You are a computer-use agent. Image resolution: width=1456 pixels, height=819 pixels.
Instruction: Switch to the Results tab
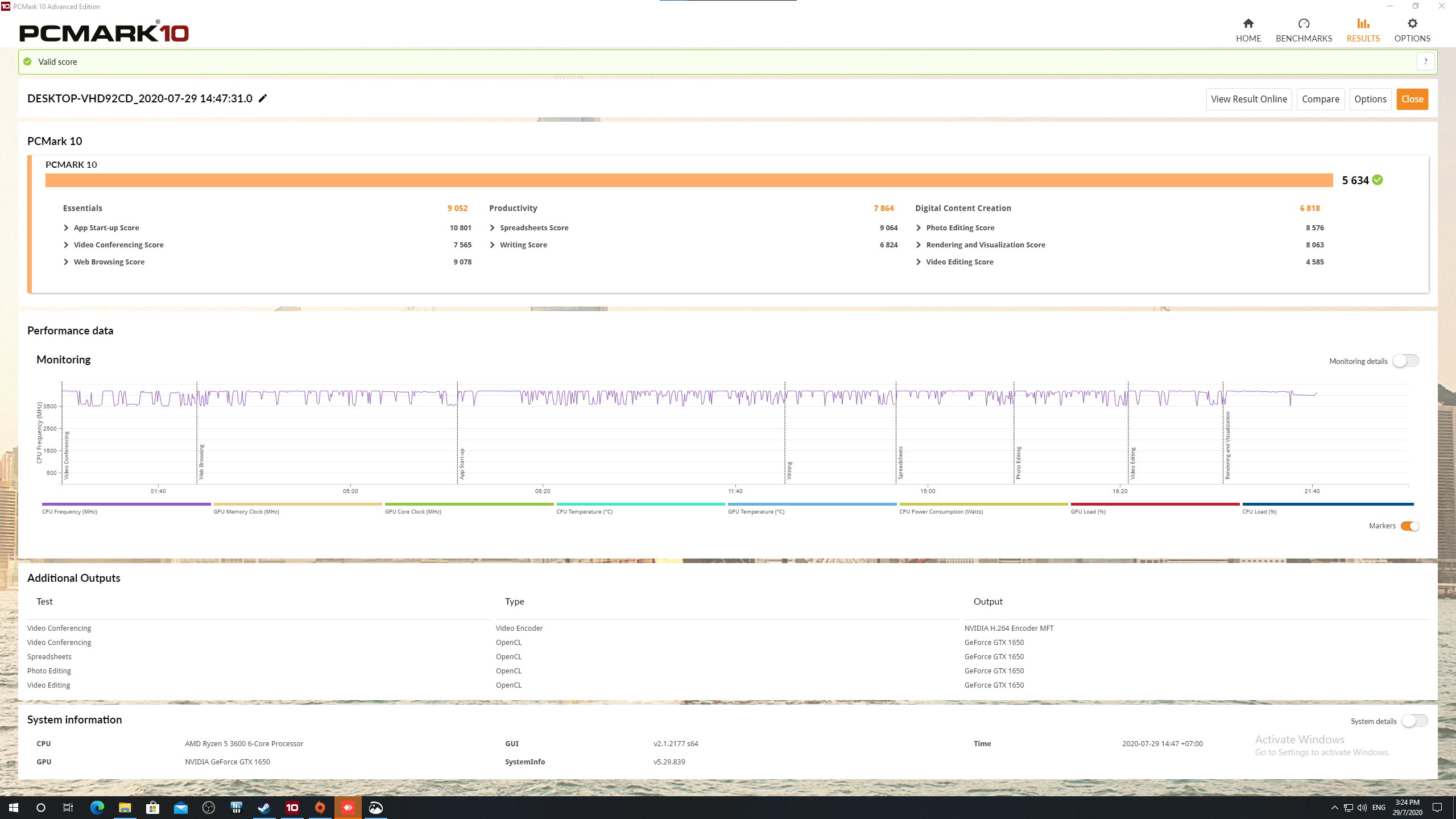click(1363, 30)
